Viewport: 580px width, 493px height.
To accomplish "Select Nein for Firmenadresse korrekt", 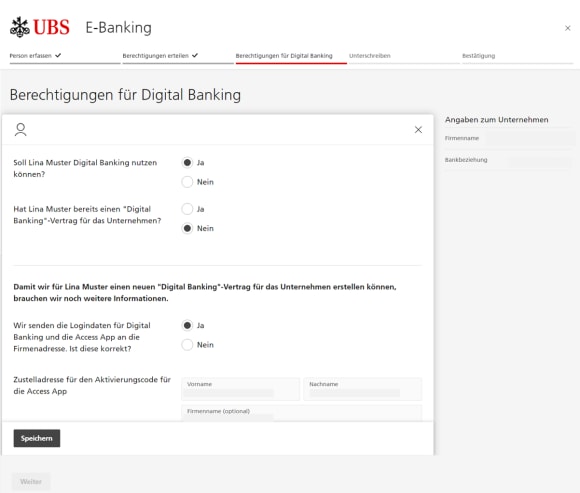I will click(x=187, y=345).
